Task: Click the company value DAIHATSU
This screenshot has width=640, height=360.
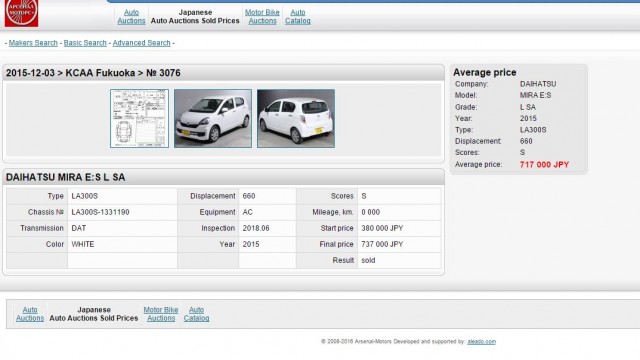Action: [538, 84]
